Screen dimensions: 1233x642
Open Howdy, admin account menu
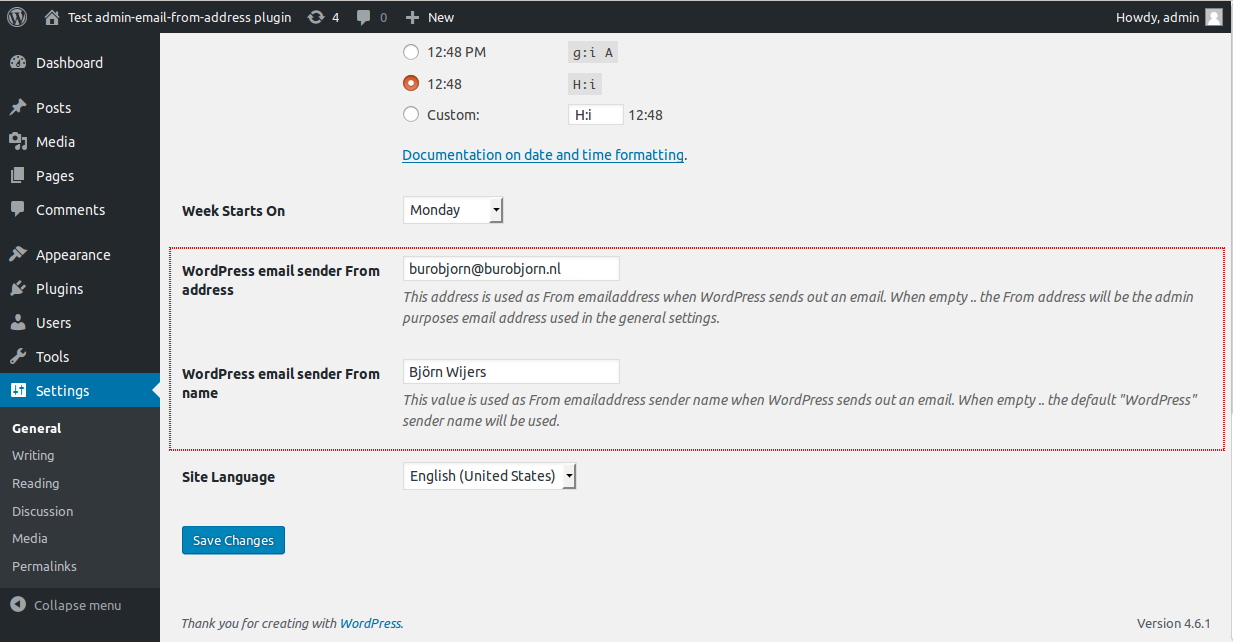(1157, 17)
